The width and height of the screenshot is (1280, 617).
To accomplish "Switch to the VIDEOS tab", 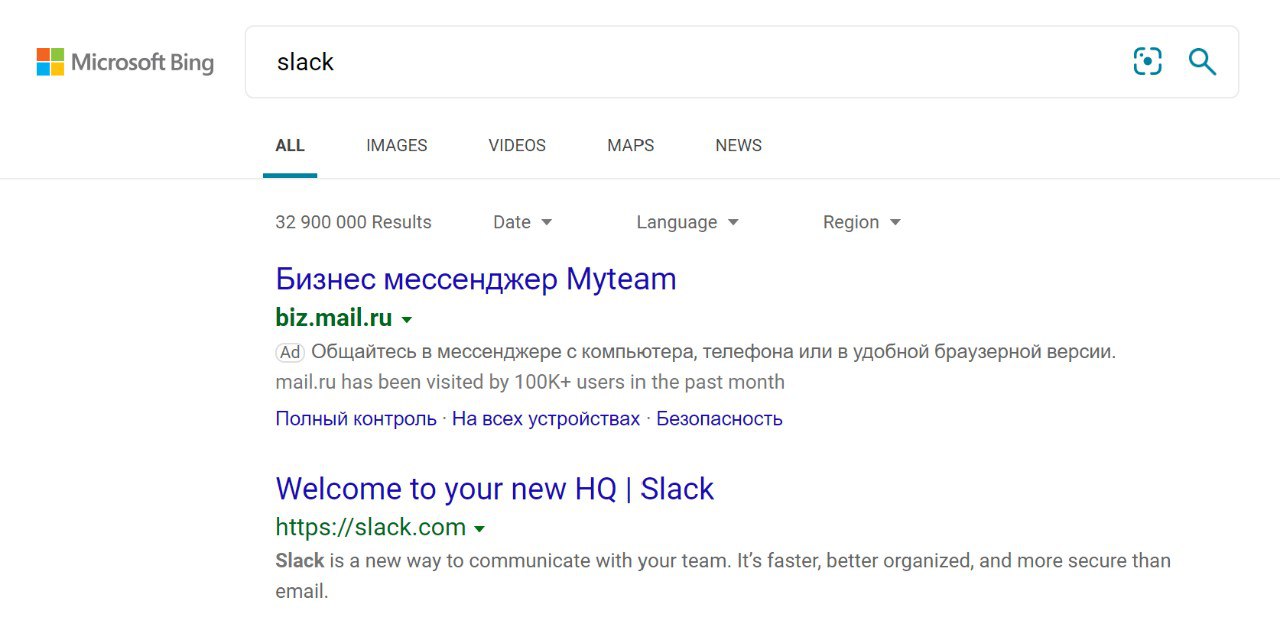I will click(517, 145).
